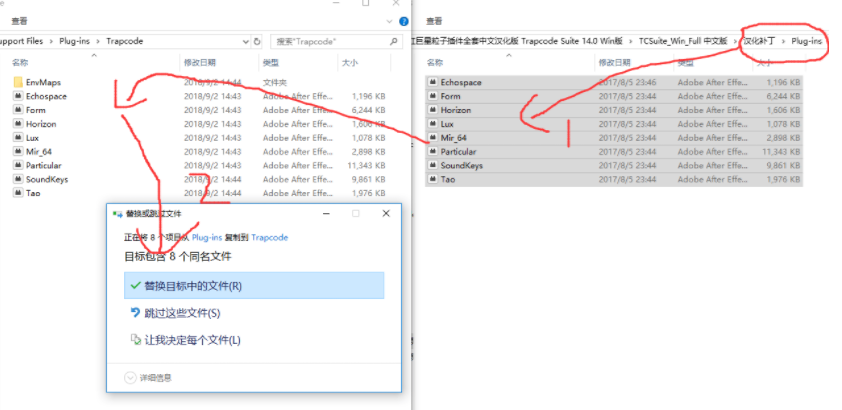Click Horizon plugin icon in 汉化补丁 Plug-ins window
The image size is (842, 410).
(432, 110)
